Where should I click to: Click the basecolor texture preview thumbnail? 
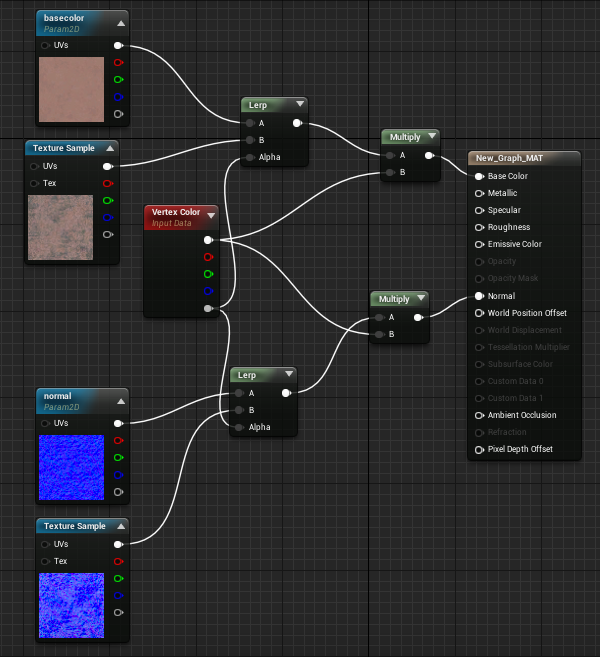(x=71, y=90)
